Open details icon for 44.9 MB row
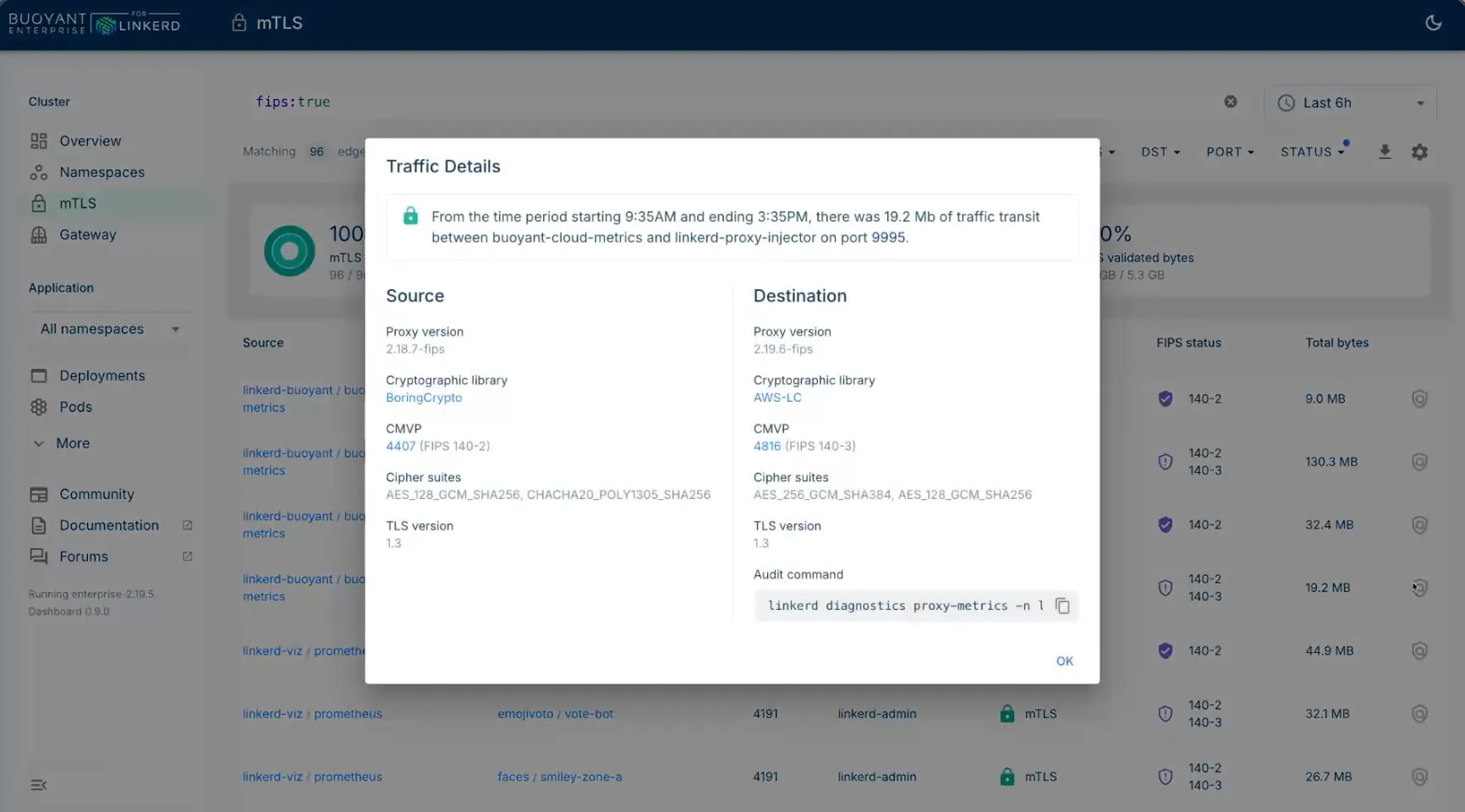The image size is (1465, 812). tap(1419, 650)
